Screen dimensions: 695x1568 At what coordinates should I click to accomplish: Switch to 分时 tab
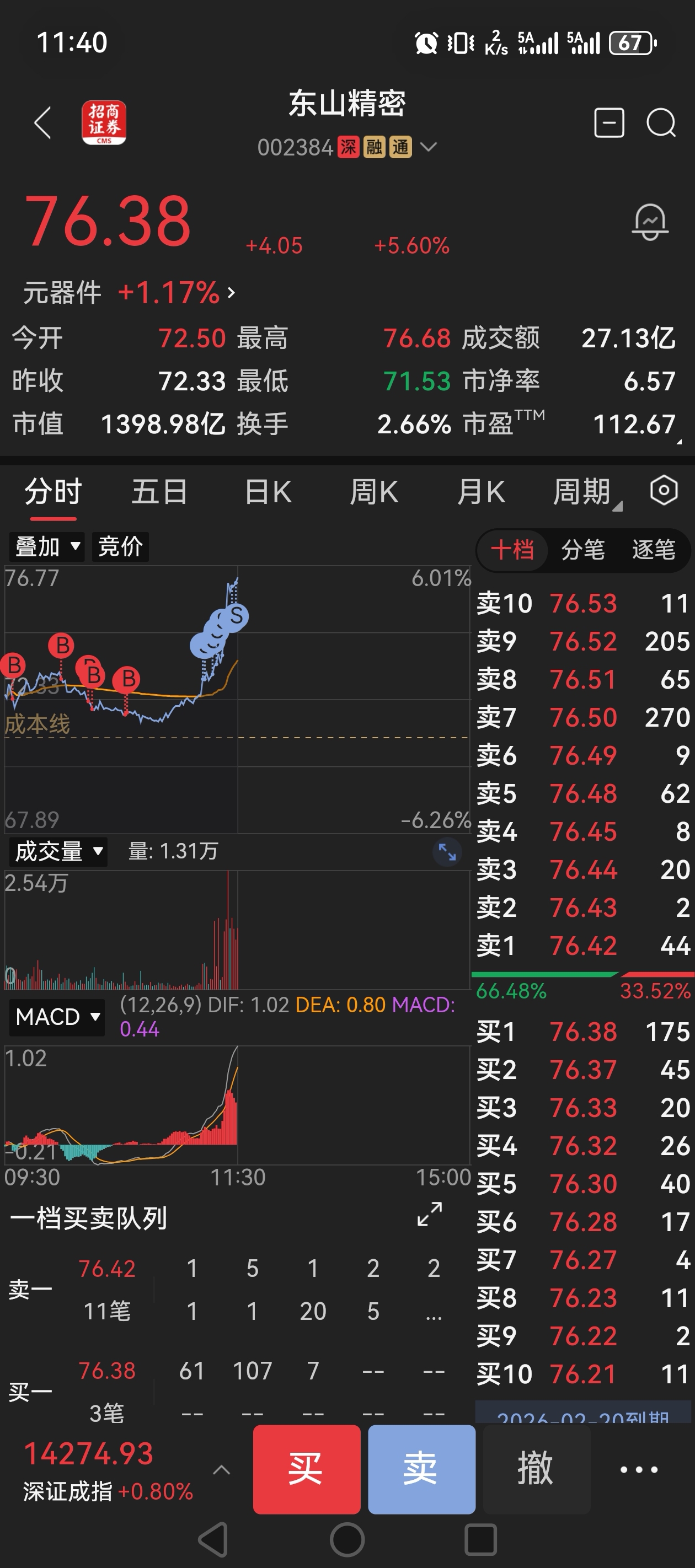[53, 492]
